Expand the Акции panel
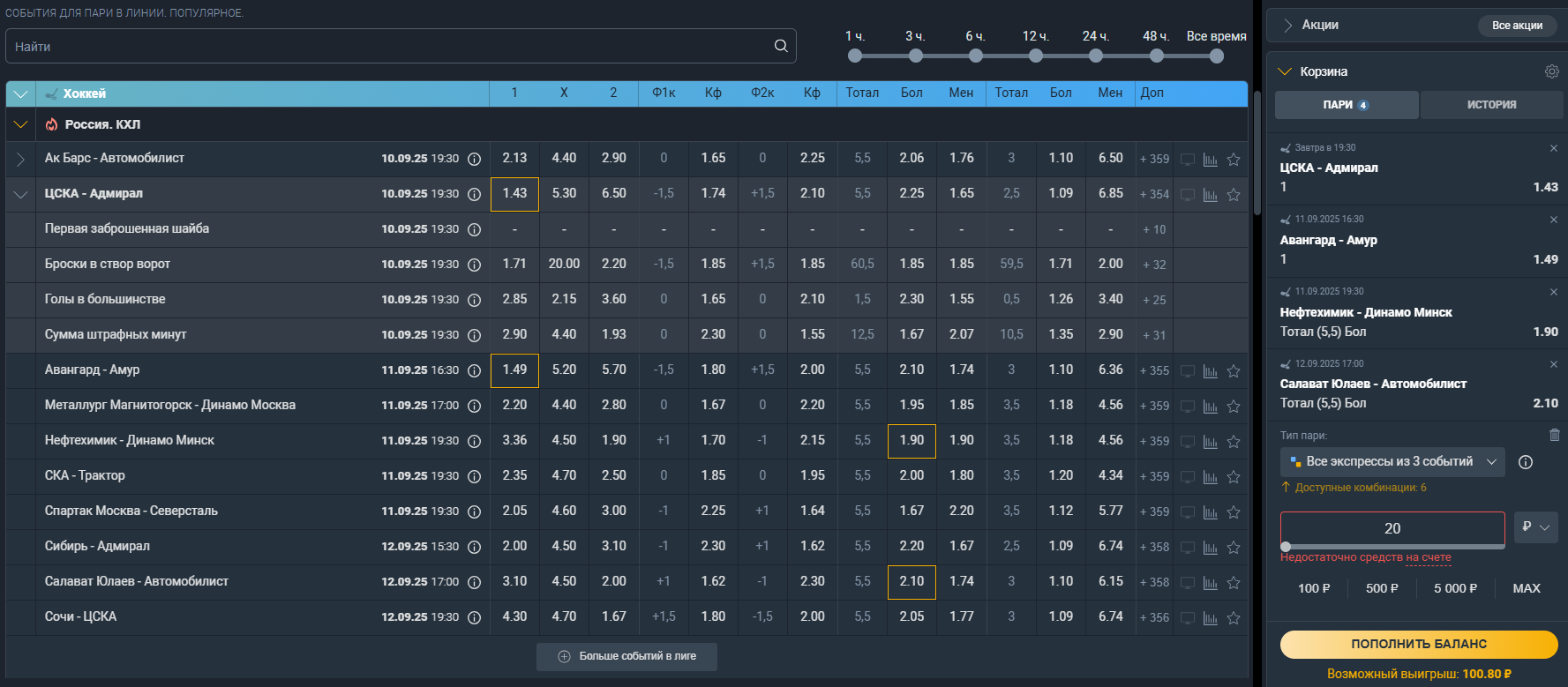This screenshot has width=1568, height=687. coord(1287,25)
